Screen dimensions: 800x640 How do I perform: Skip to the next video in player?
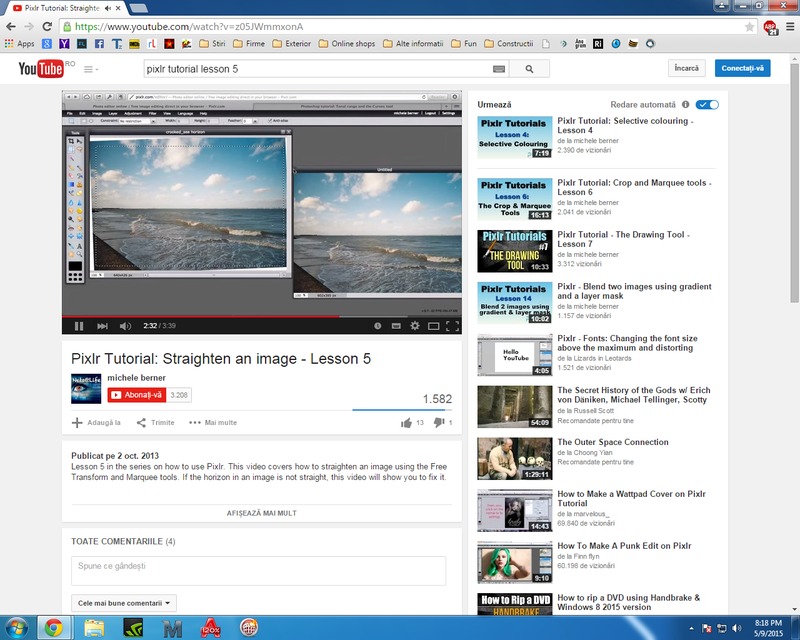click(102, 326)
